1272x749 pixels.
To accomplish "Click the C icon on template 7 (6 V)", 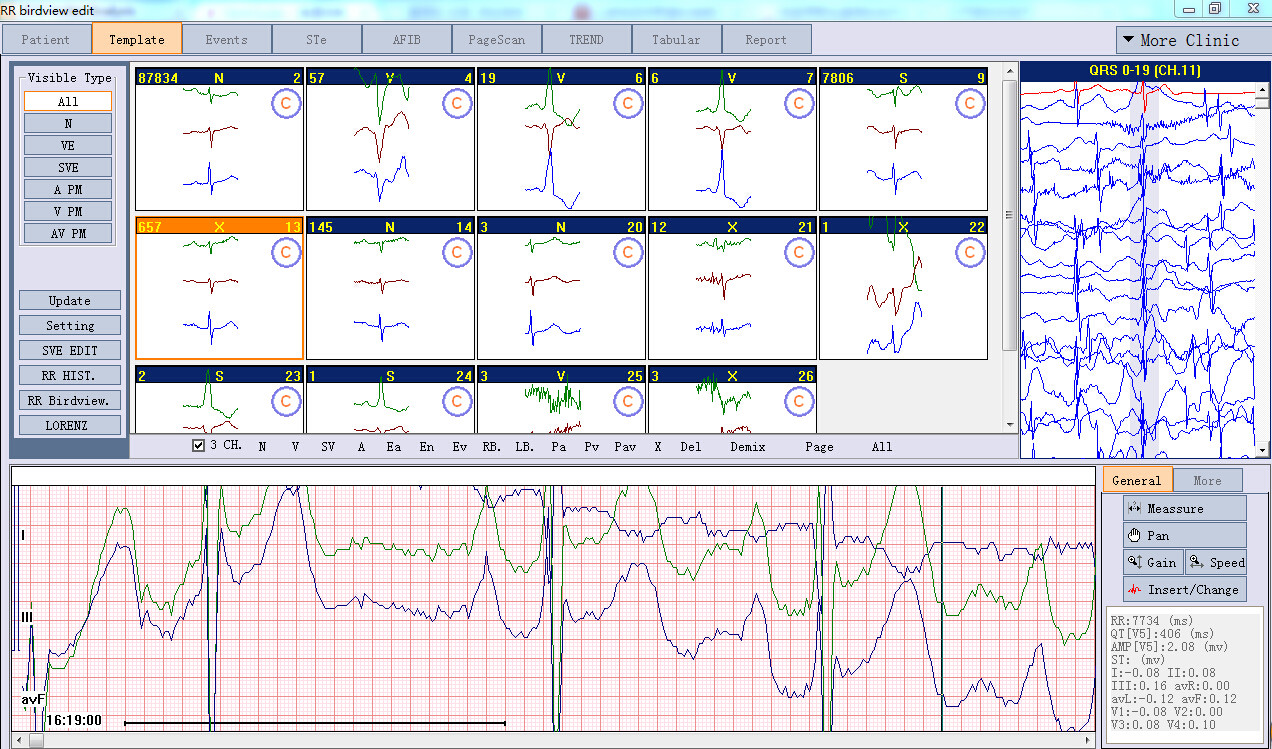I will click(799, 104).
